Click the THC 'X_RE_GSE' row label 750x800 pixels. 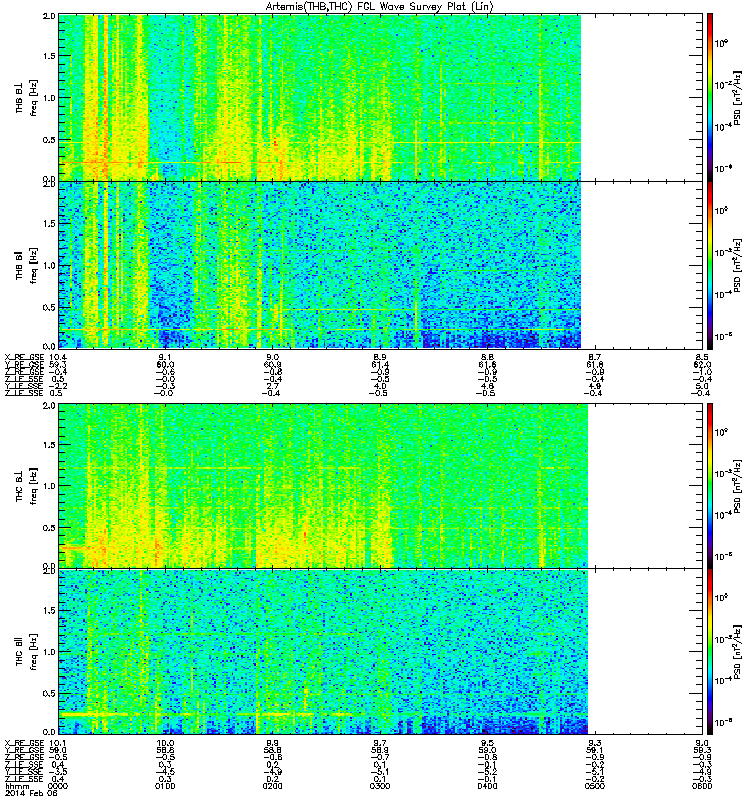click(24, 743)
